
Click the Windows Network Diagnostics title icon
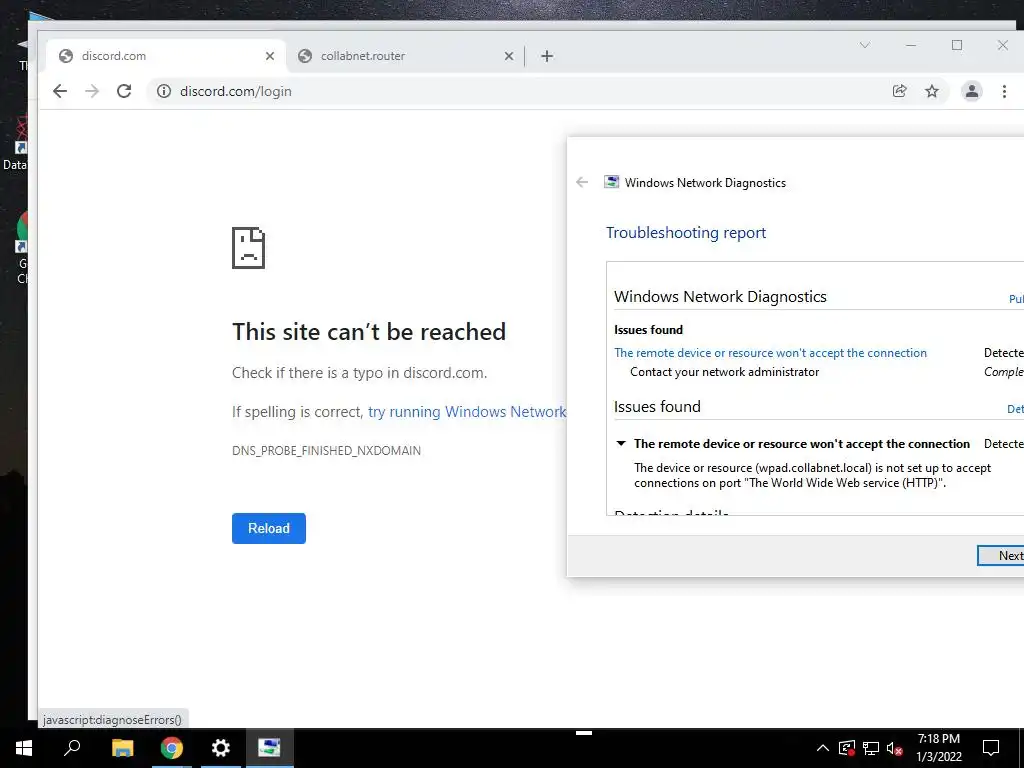click(x=611, y=182)
